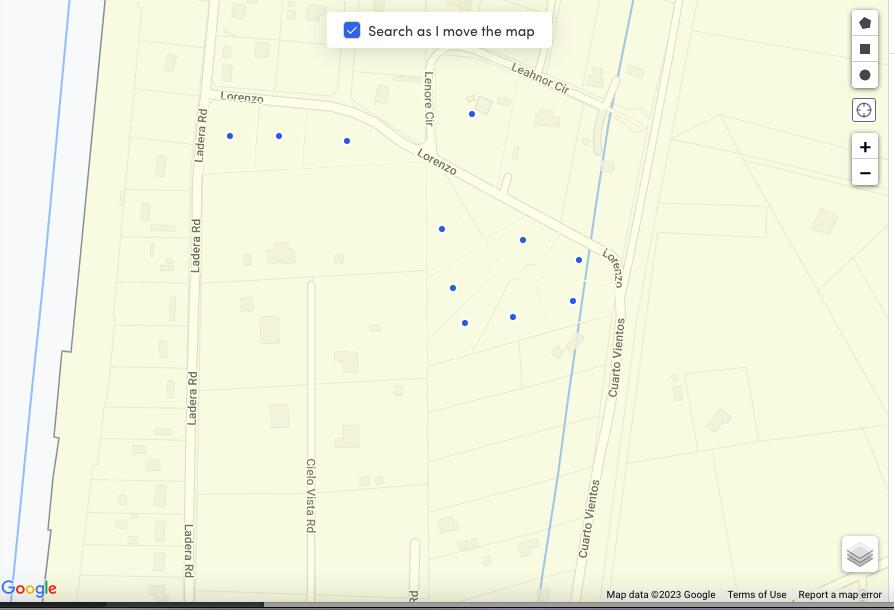Disable Search as I move the map
894x610 pixels.
click(x=352, y=30)
